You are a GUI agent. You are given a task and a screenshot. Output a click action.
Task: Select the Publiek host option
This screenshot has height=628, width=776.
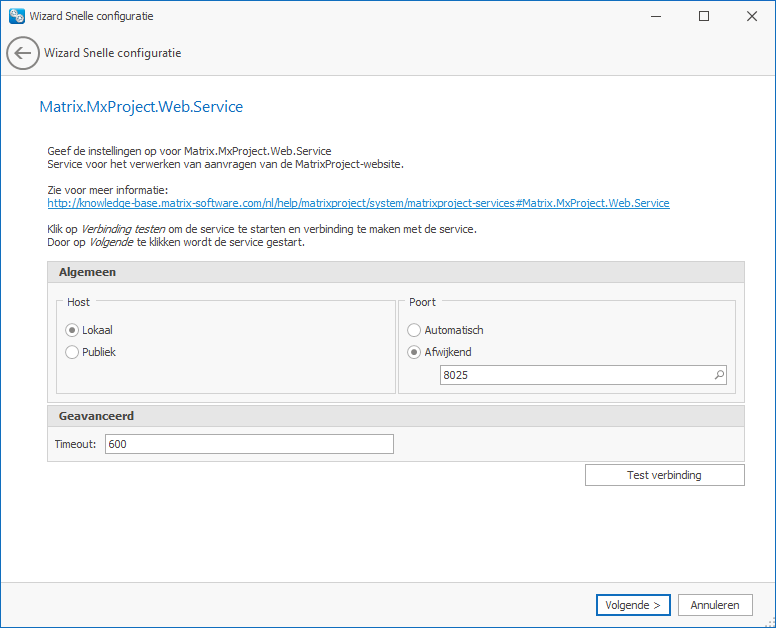[x=72, y=352]
